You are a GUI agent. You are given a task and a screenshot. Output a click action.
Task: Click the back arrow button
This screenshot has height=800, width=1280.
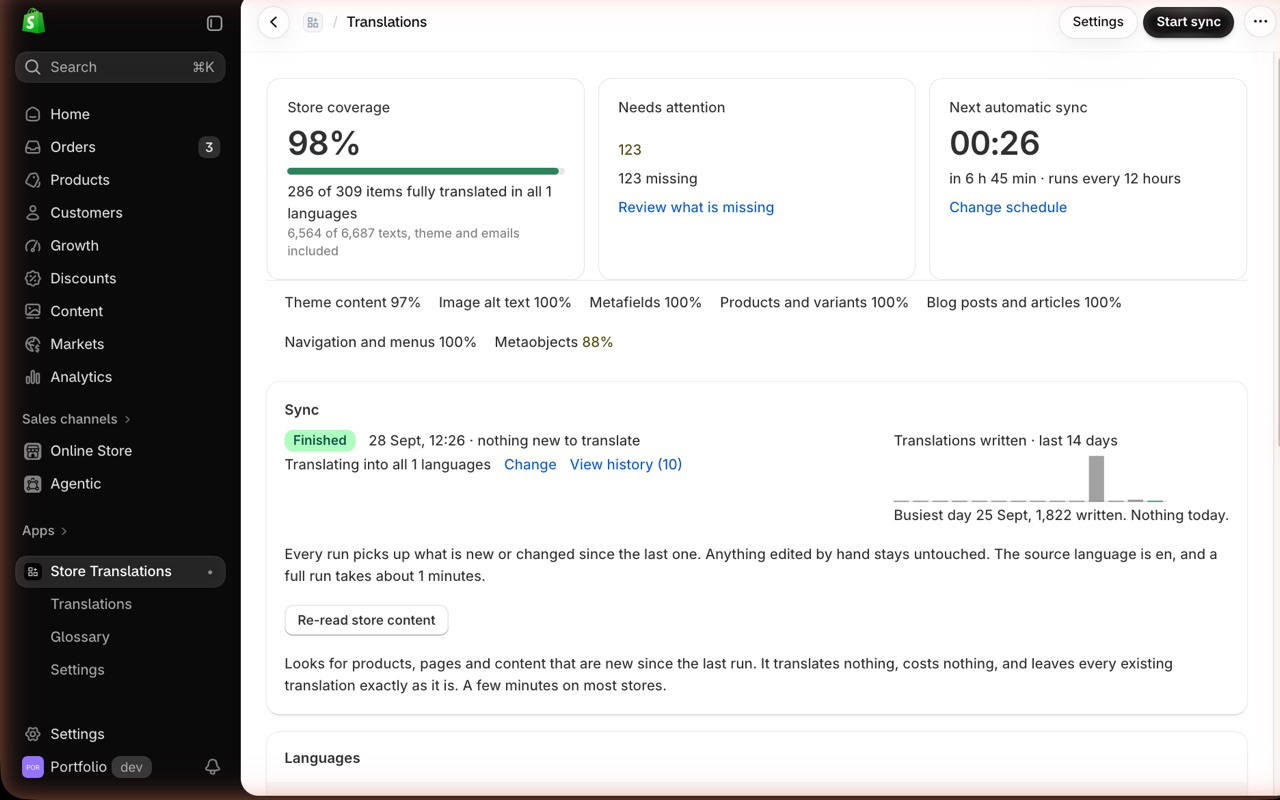click(273, 22)
